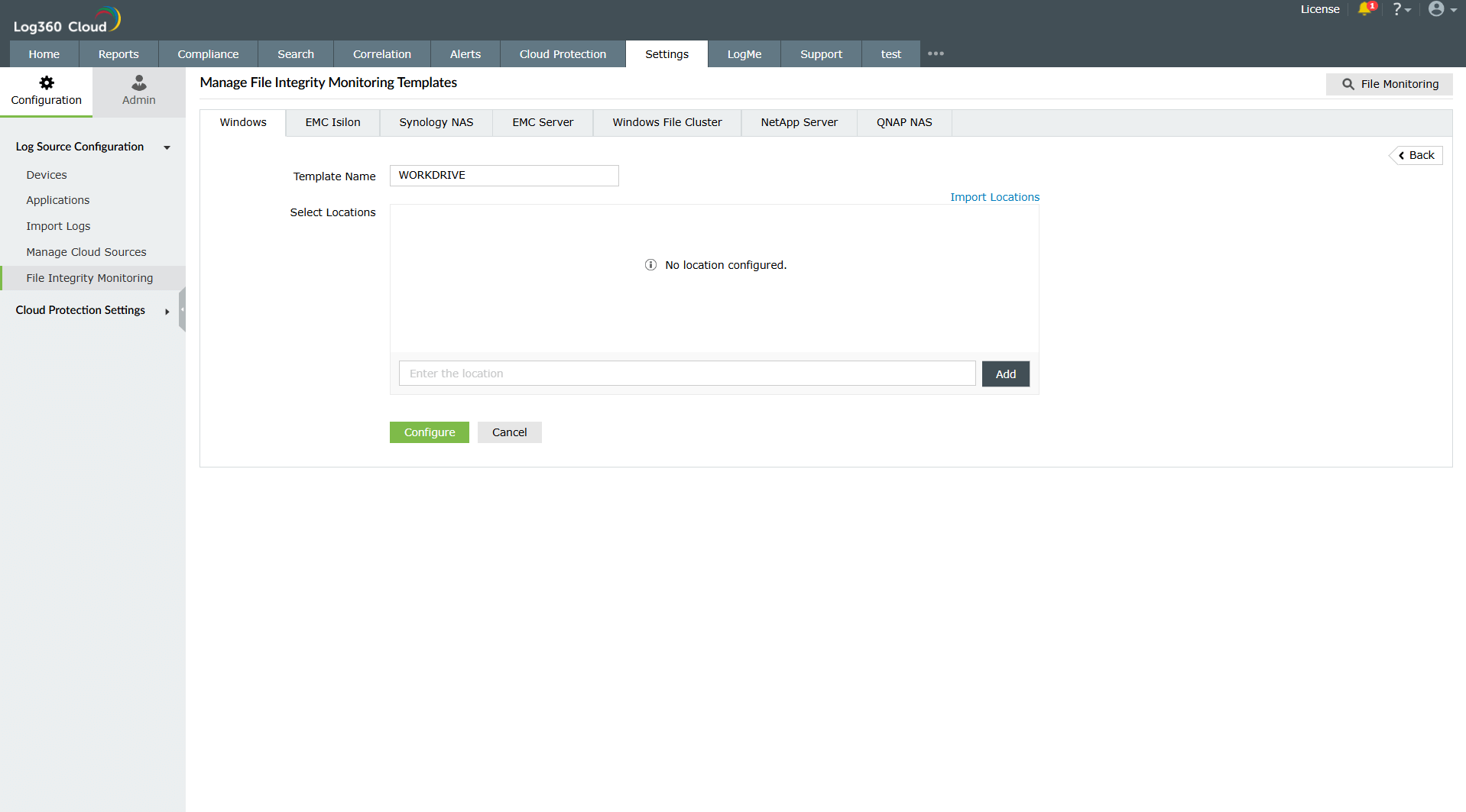The width and height of the screenshot is (1466, 812).
Task: Click the Log360 Cloud logo
Action: coord(65,19)
